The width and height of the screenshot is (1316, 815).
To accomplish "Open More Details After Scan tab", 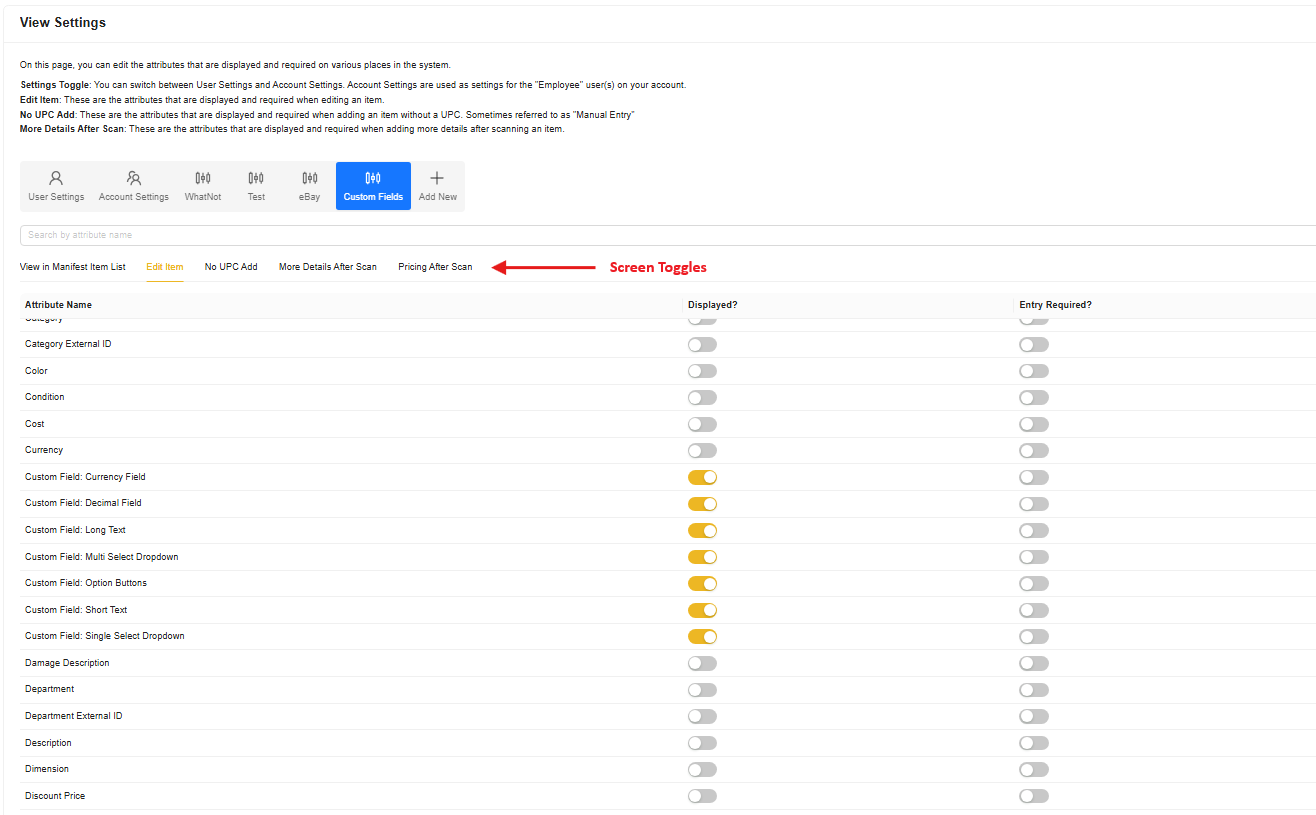I will pyautogui.click(x=328, y=267).
